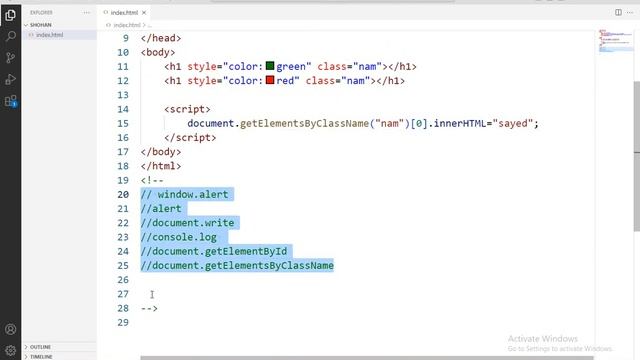This screenshot has width=640, height=360.
Task: Click the red color swatch on line 12
Action: coord(270,80)
